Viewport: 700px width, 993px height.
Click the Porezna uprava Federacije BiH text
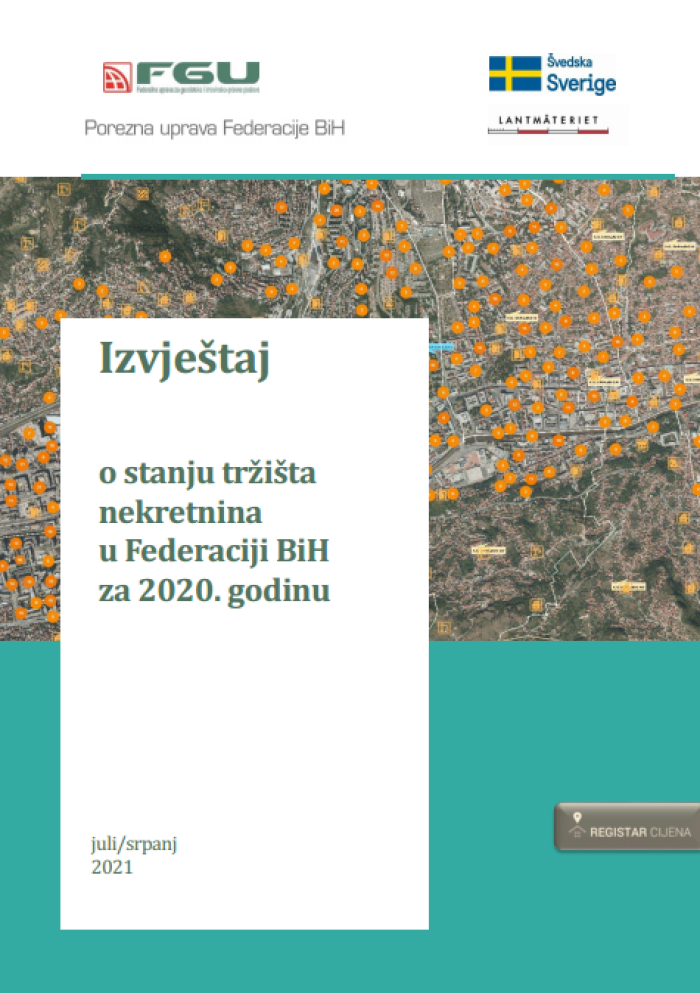click(214, 129)
